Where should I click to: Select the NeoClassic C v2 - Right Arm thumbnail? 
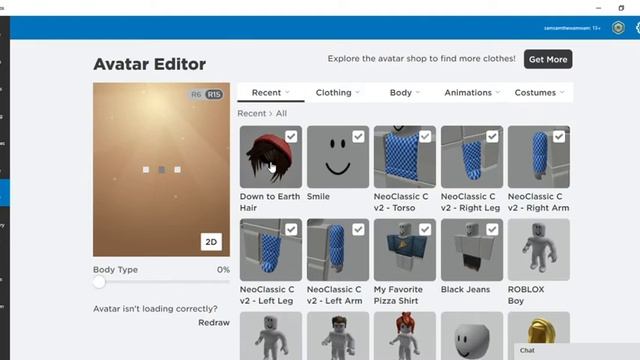pos(539,157)
